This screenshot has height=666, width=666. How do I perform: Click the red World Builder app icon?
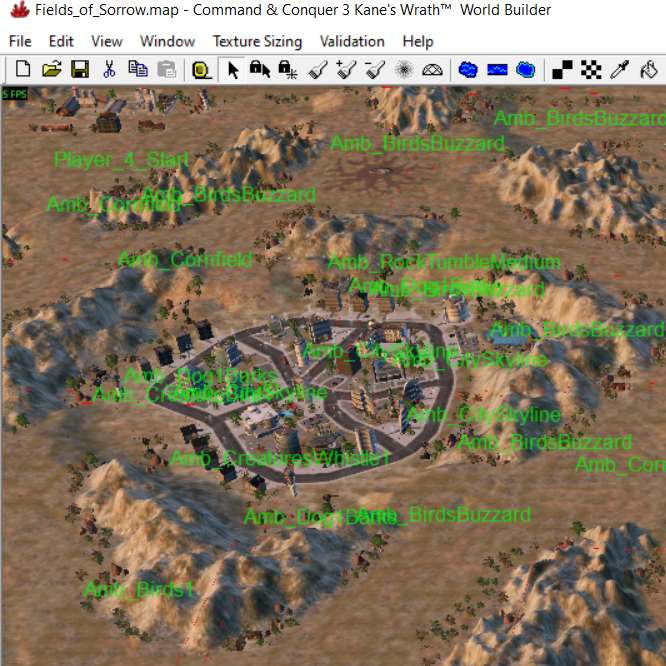pyautogui.click(x=20, y=10)
